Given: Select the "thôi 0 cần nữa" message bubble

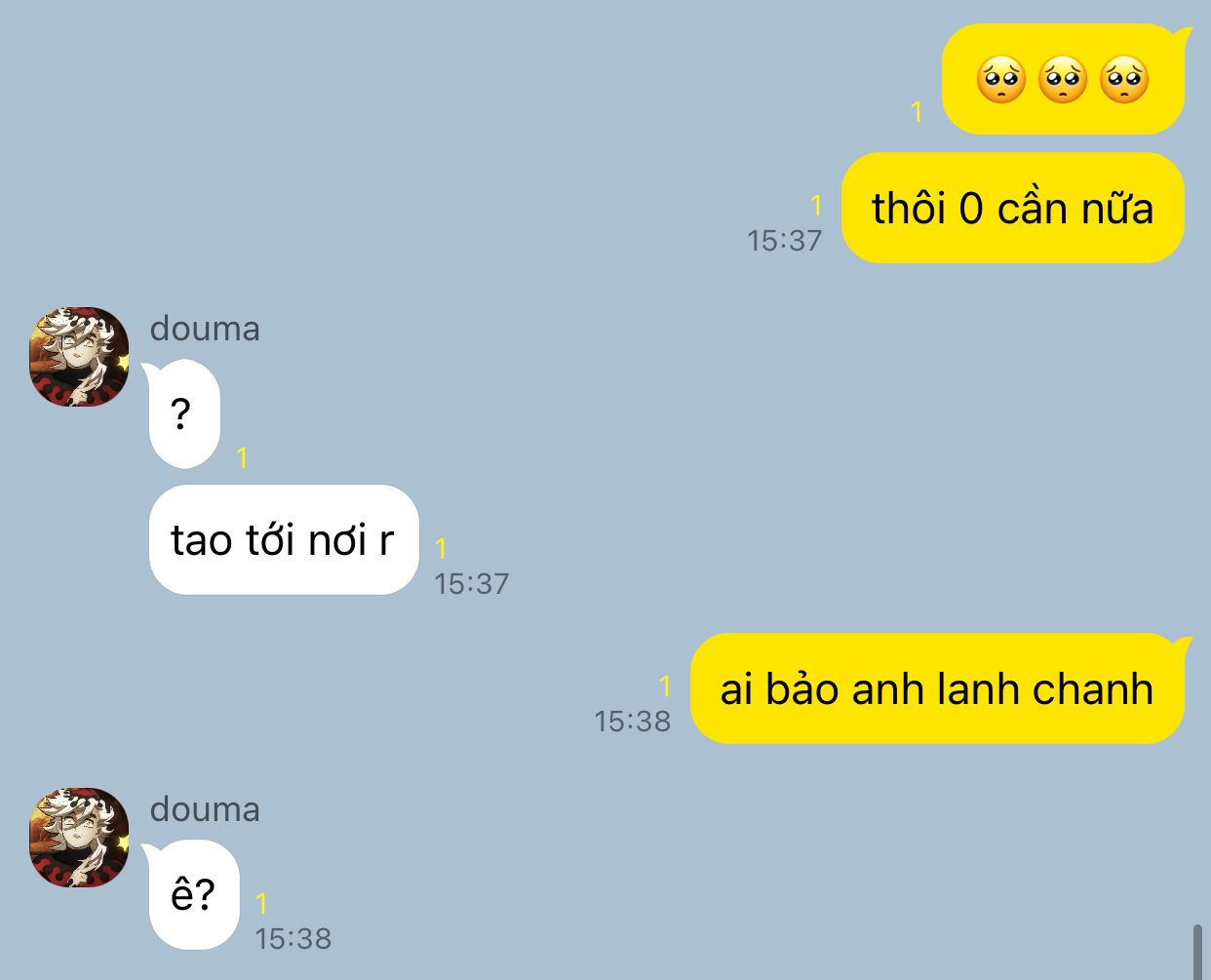Looking at the screenshot, I should point(1012,208).
